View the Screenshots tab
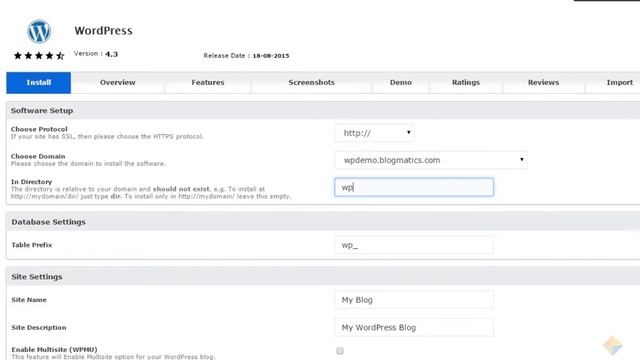The width and height of the screenshot is (640, 360). click(311, 82)
